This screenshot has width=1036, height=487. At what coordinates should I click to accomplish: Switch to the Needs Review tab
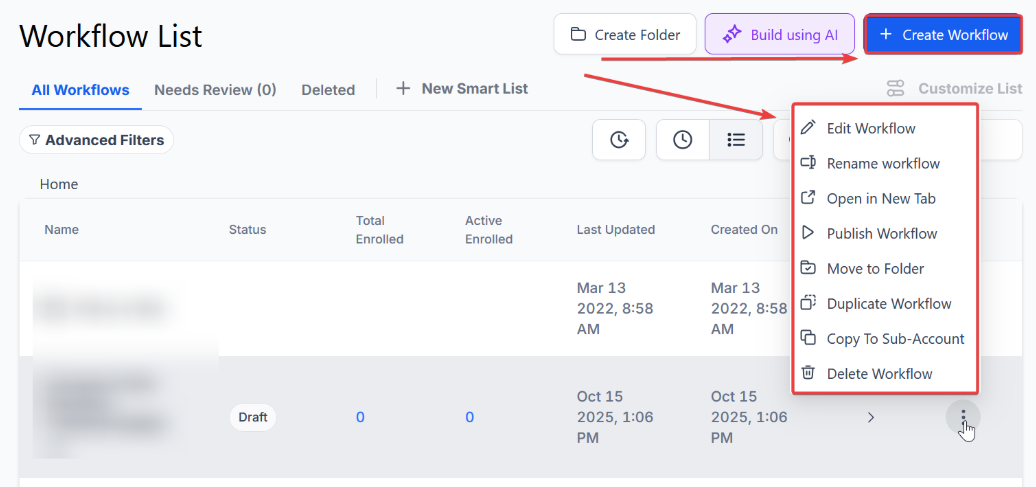coord(215,90)
